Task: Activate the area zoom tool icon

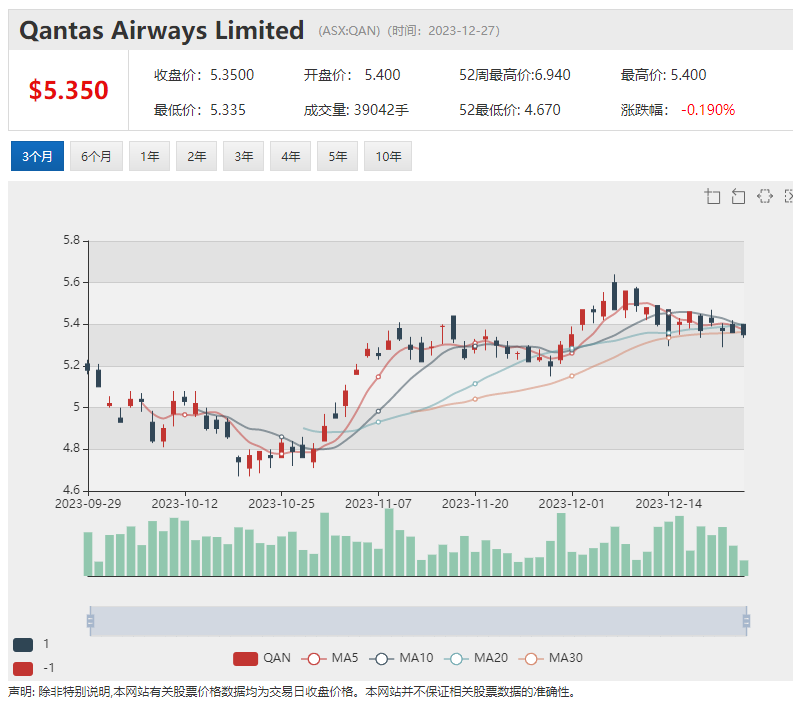Action: click(x=713, y=196)
